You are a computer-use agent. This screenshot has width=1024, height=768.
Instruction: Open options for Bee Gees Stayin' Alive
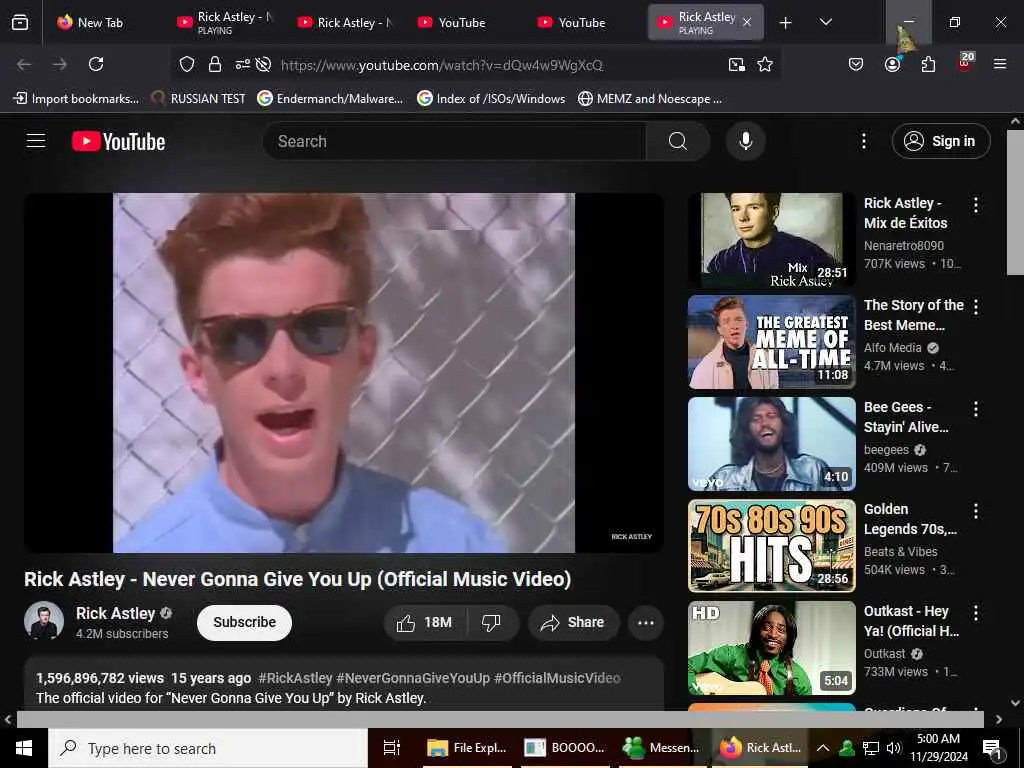click(976, 409)
